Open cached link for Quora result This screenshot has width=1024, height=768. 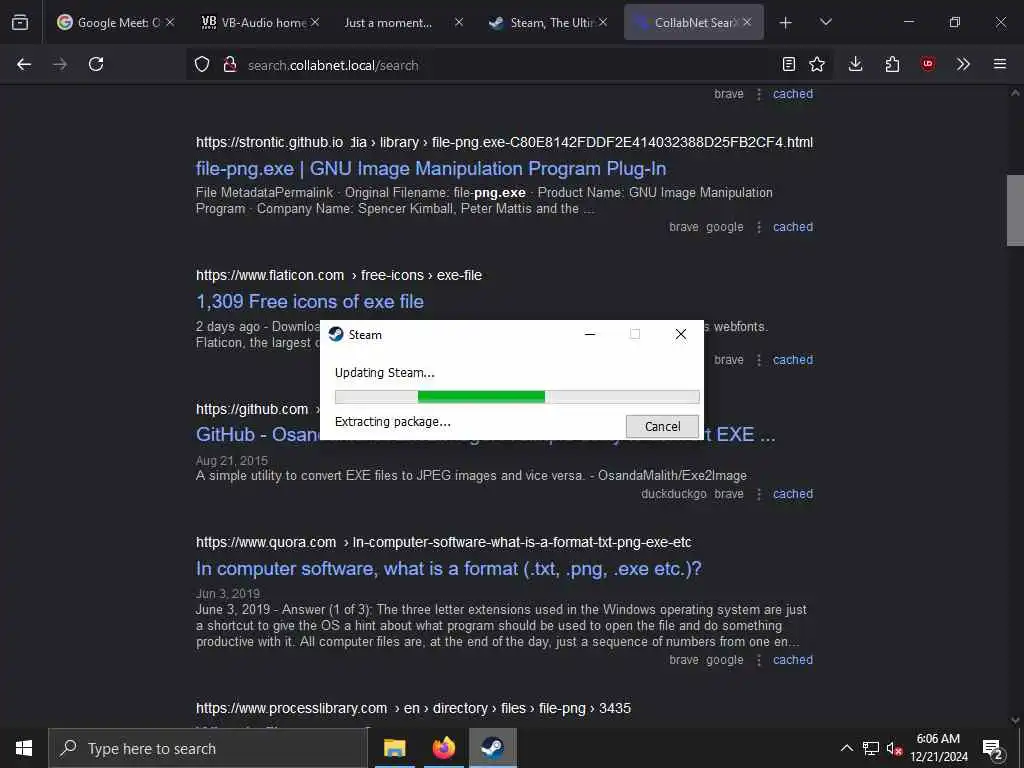(x=793, y=660)
